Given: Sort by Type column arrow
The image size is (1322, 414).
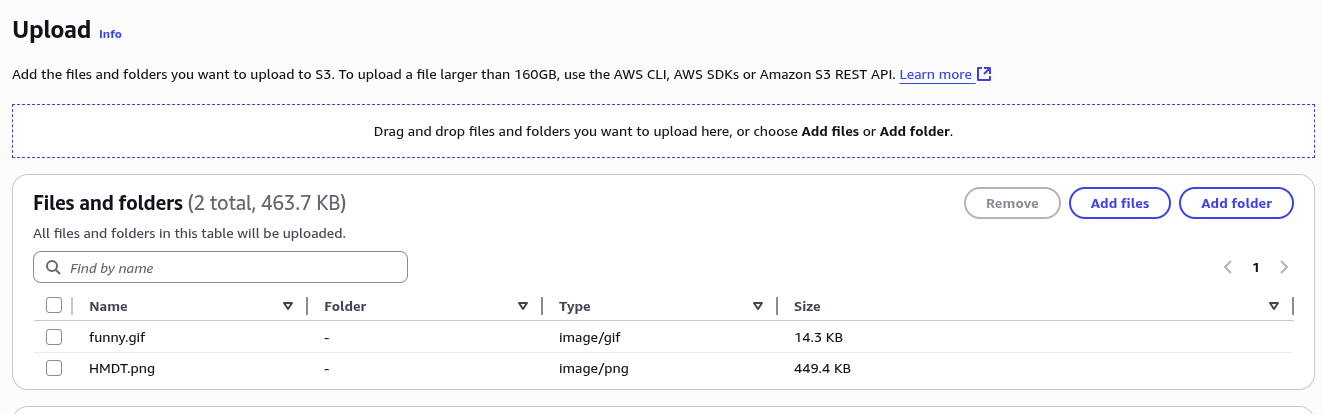Looking at the screenshot, I should [758, 306].
